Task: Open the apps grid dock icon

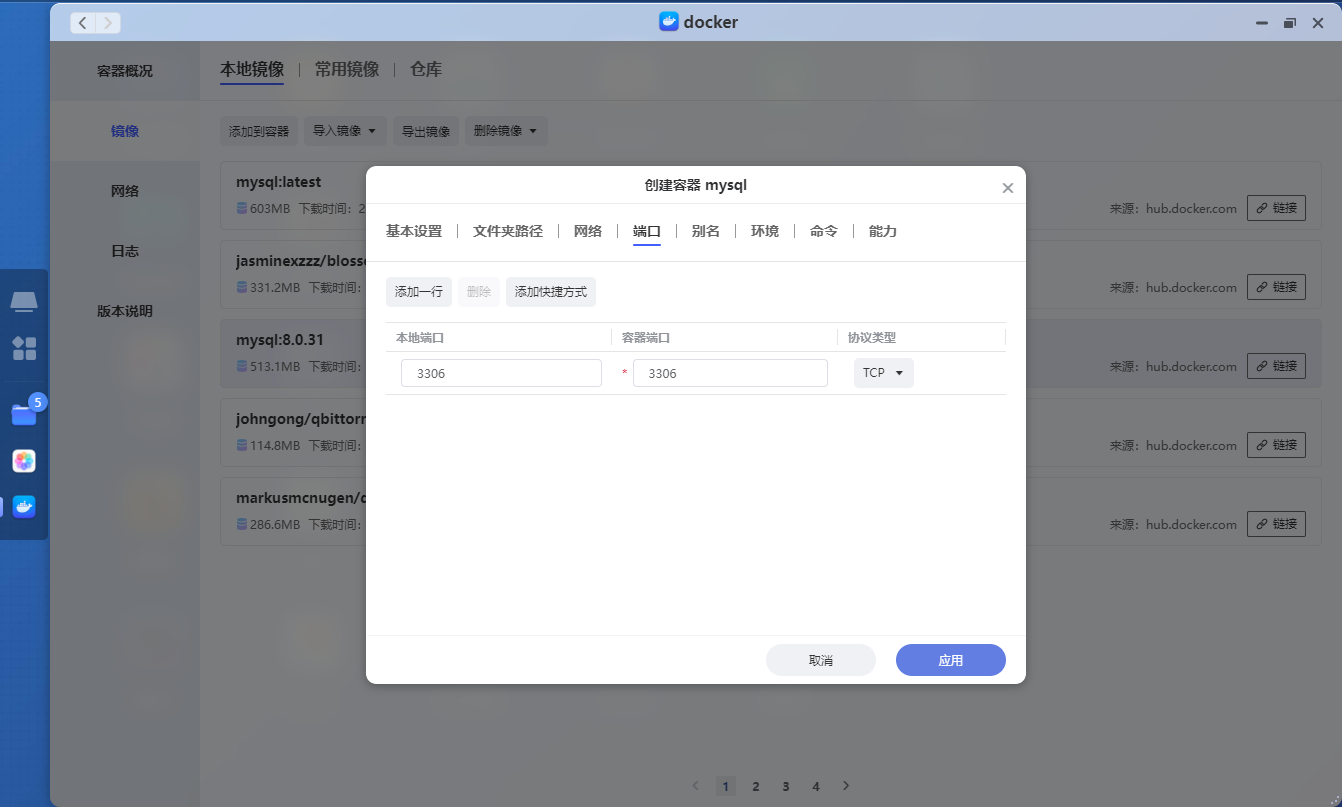Action: pyautogui.click(x=24, y=348)
